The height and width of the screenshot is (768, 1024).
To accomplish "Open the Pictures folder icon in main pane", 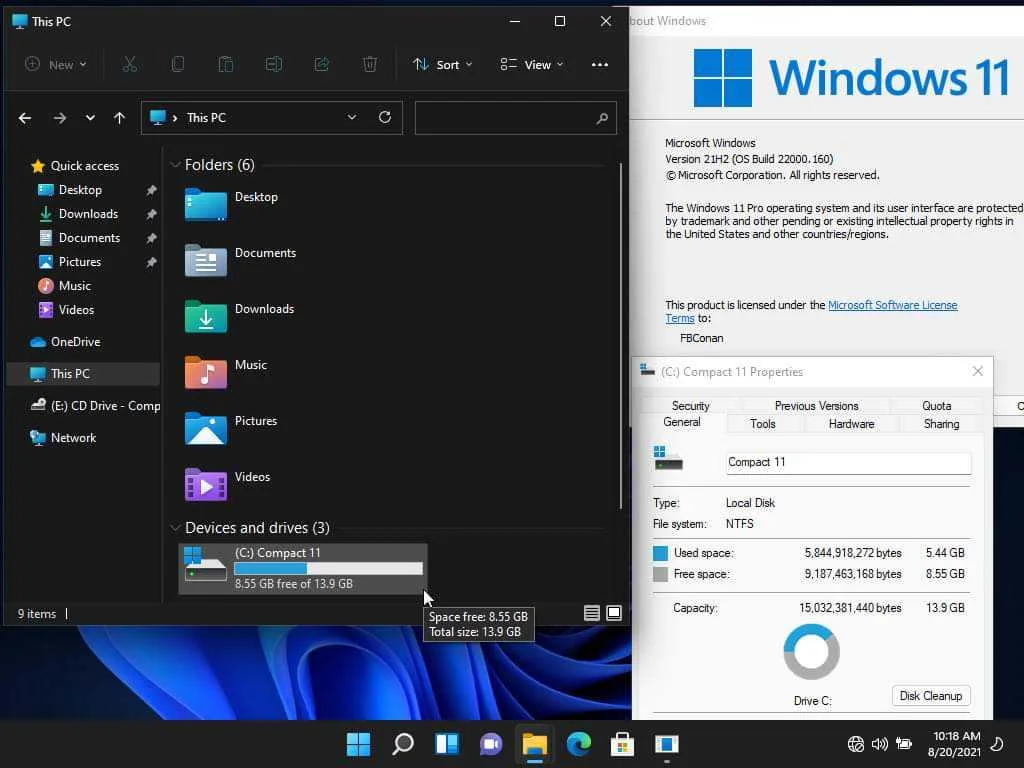I will 206,428.
